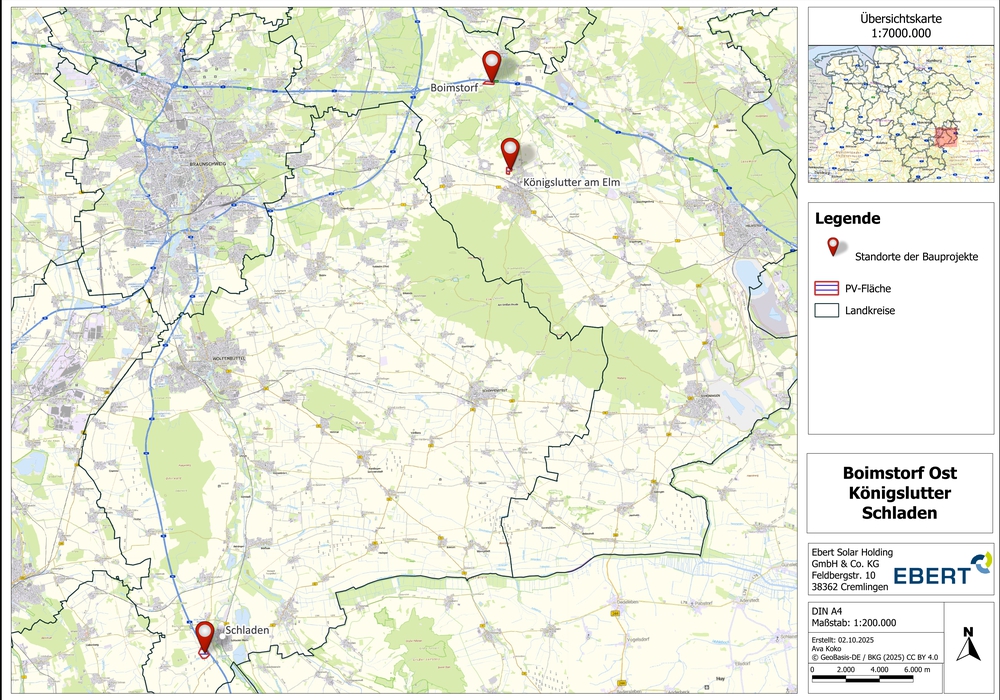Click the 'Legende' heading

click(x=848, y=218)
